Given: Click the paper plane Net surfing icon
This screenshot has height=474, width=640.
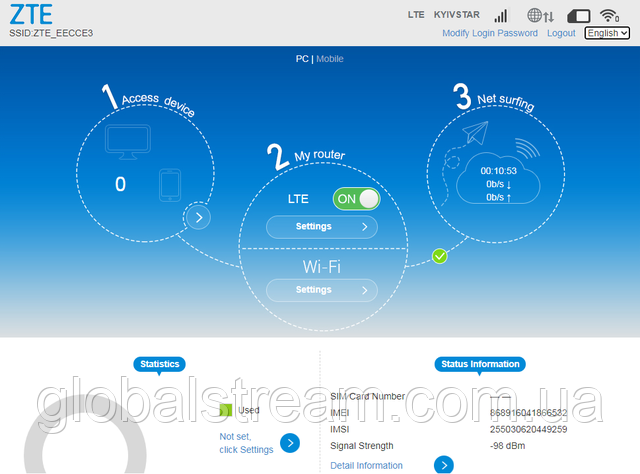Looking at the screenshot, I should (476, 132).
